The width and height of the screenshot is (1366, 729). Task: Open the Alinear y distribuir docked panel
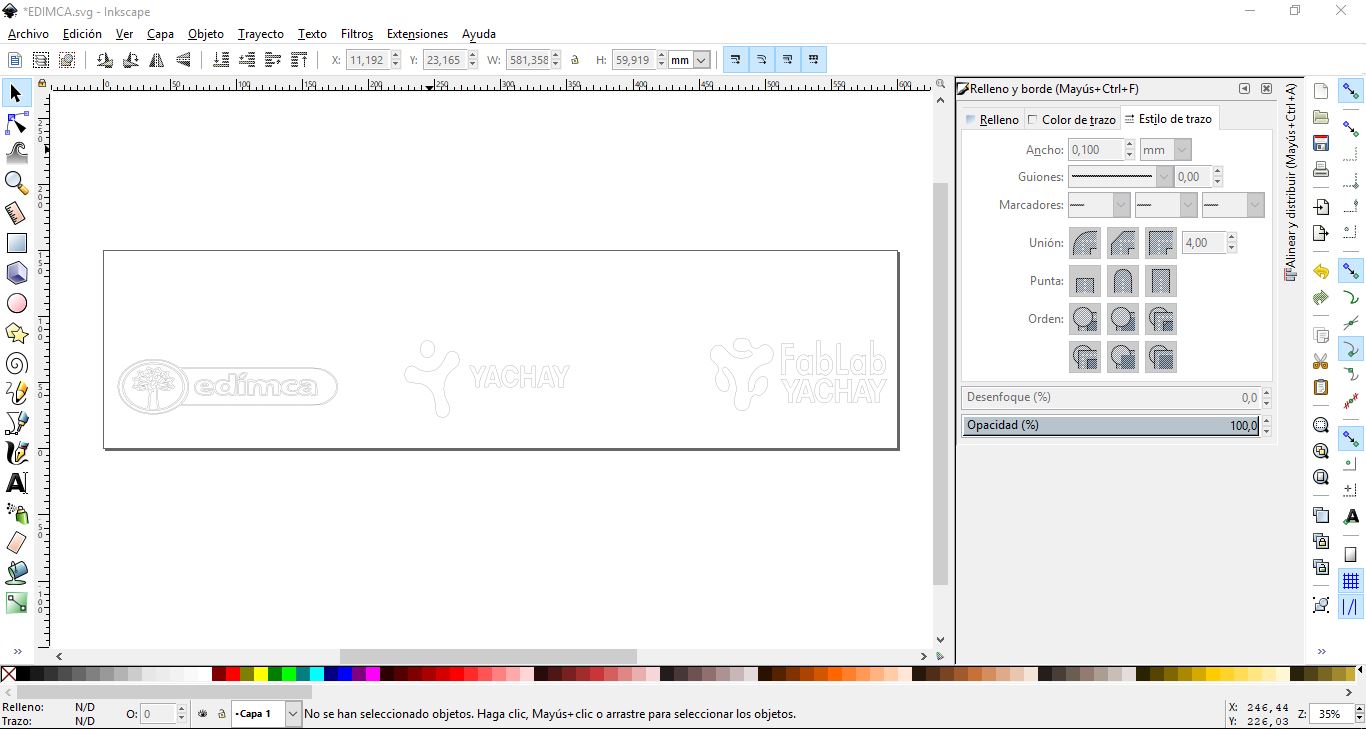(x=1290, y=181)
